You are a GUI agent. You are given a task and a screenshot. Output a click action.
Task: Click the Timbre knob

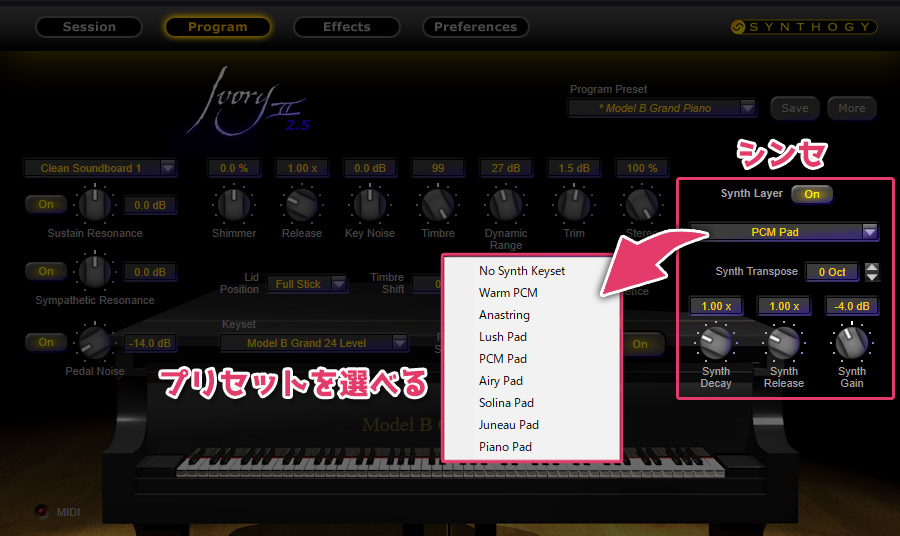pyautogui.click(x=438, y=204)
